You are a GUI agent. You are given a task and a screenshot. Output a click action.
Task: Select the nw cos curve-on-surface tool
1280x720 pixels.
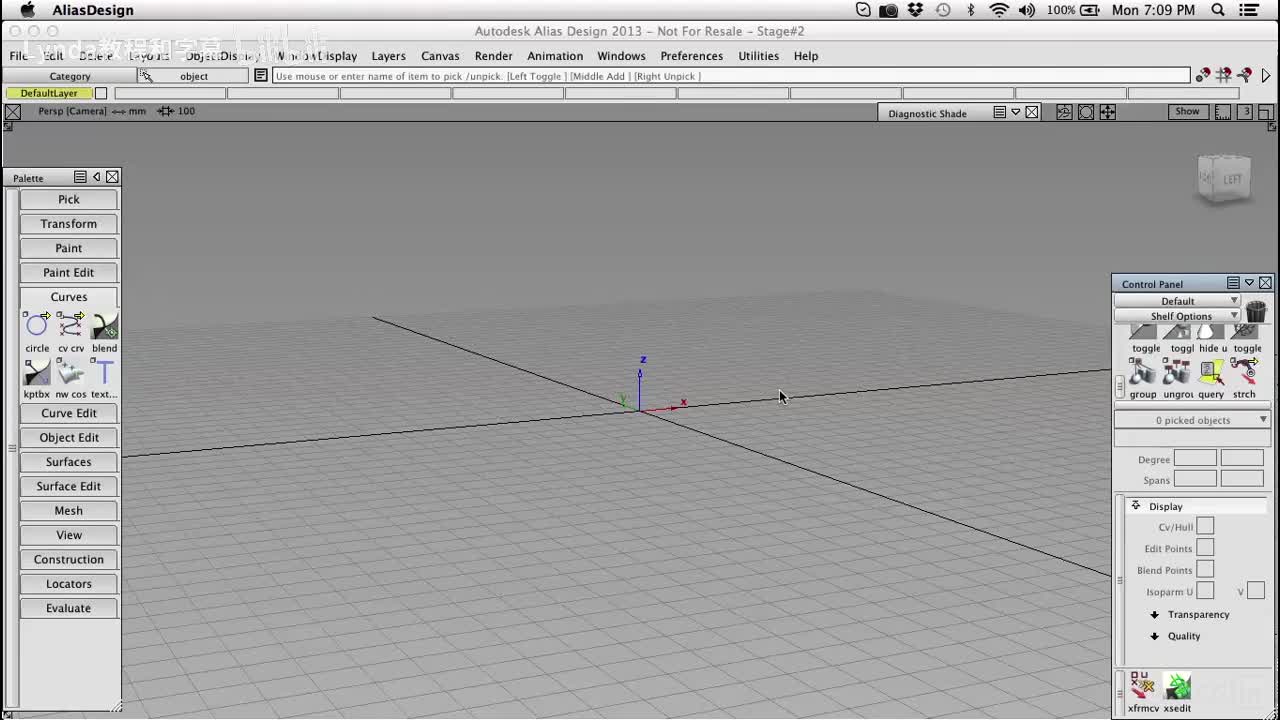(x=71, y=372)
